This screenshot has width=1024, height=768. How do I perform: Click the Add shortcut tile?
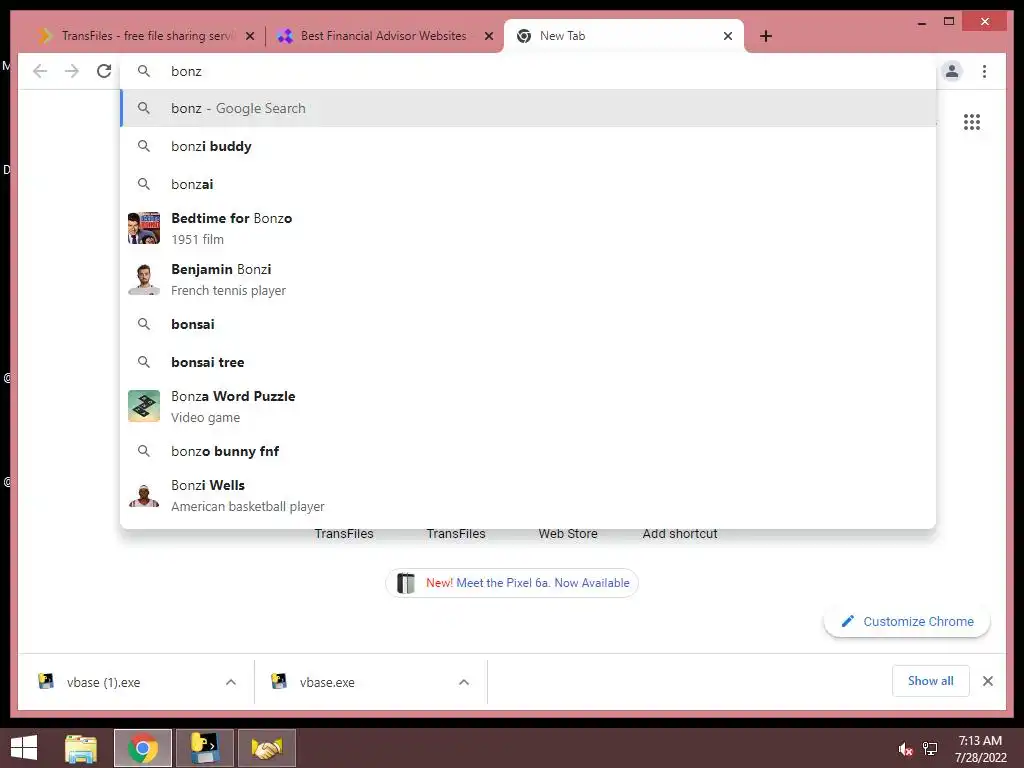[680, 534]
